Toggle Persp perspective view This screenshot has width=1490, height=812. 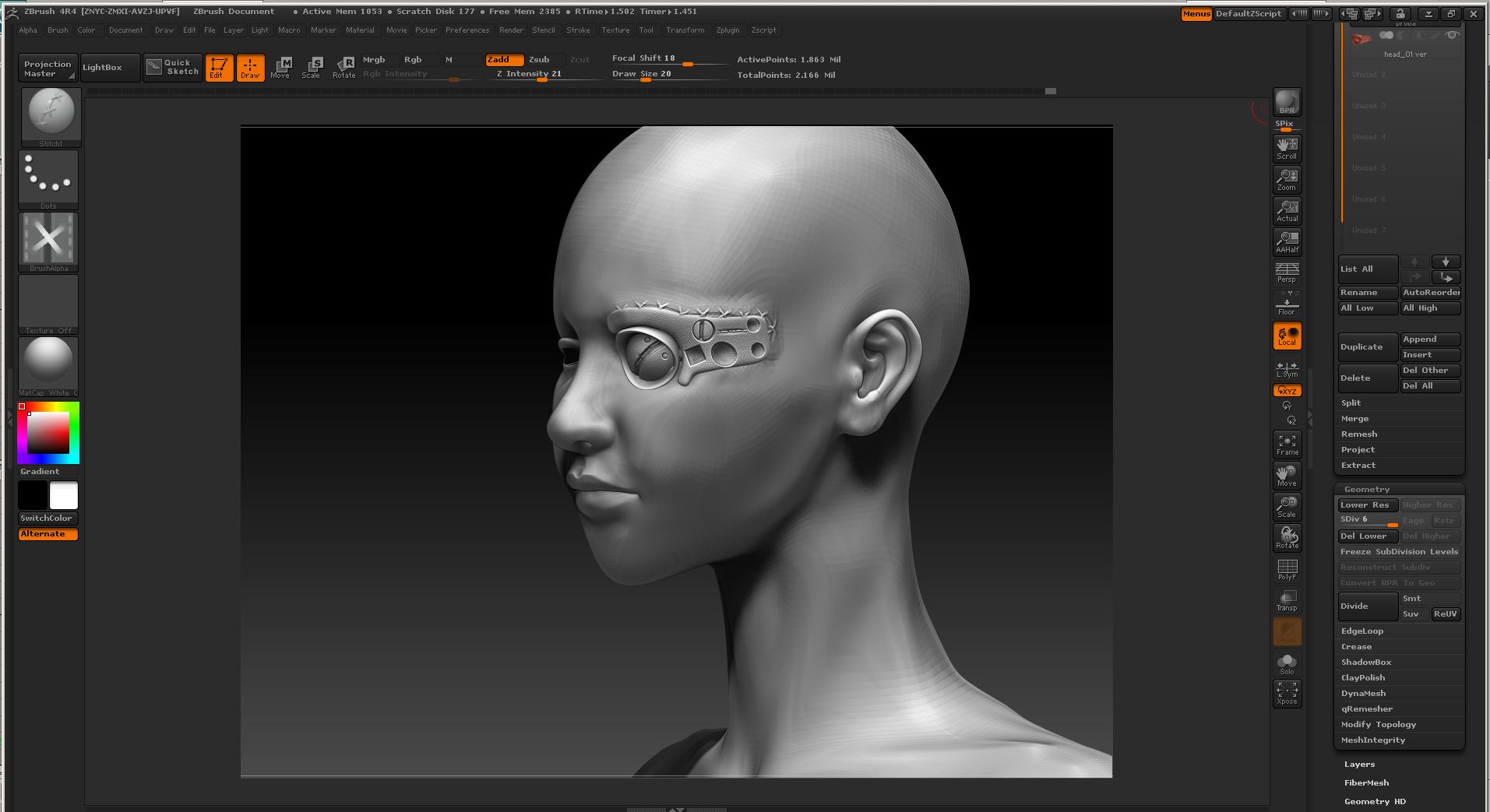pos(1287,272)
